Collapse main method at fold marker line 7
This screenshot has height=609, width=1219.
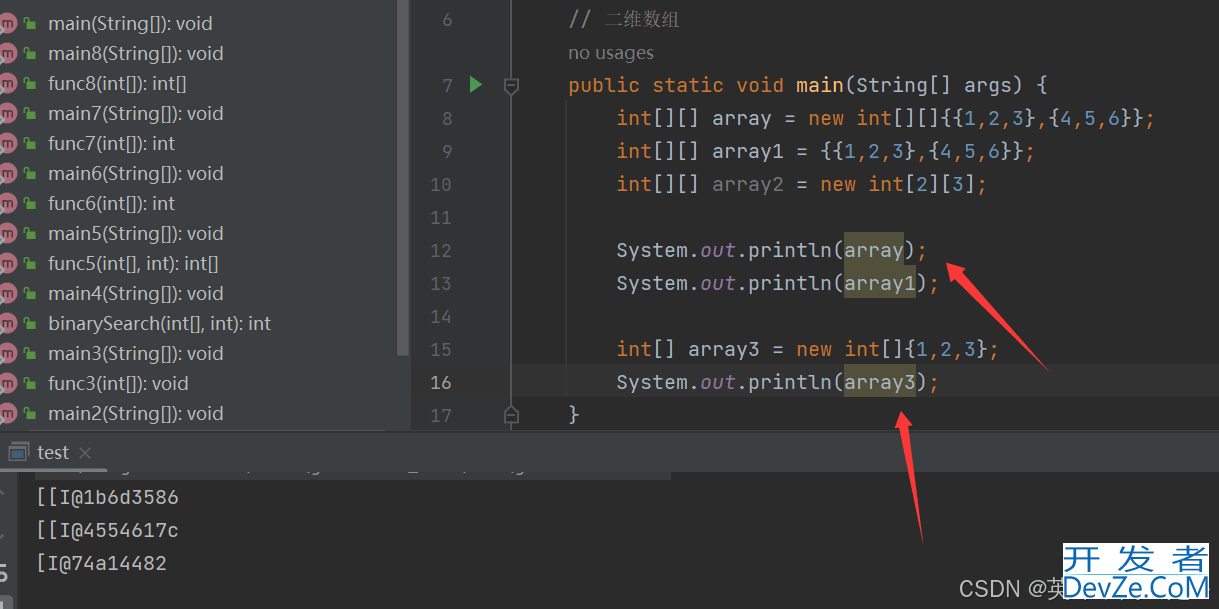(511, 86)
